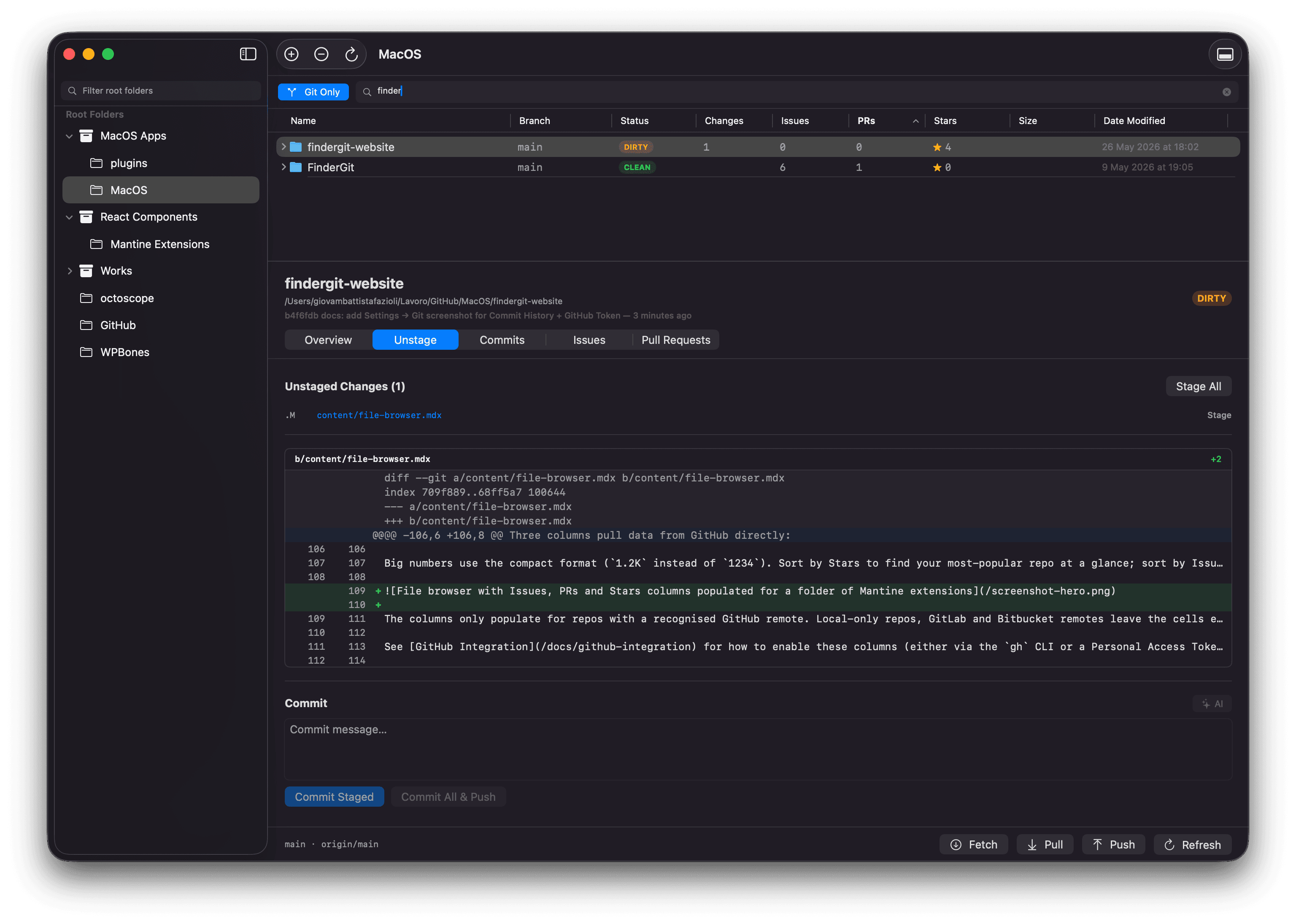Select the GitHub folder in sidebar
The image size is (1296, 924).
[x=161, y=325]
